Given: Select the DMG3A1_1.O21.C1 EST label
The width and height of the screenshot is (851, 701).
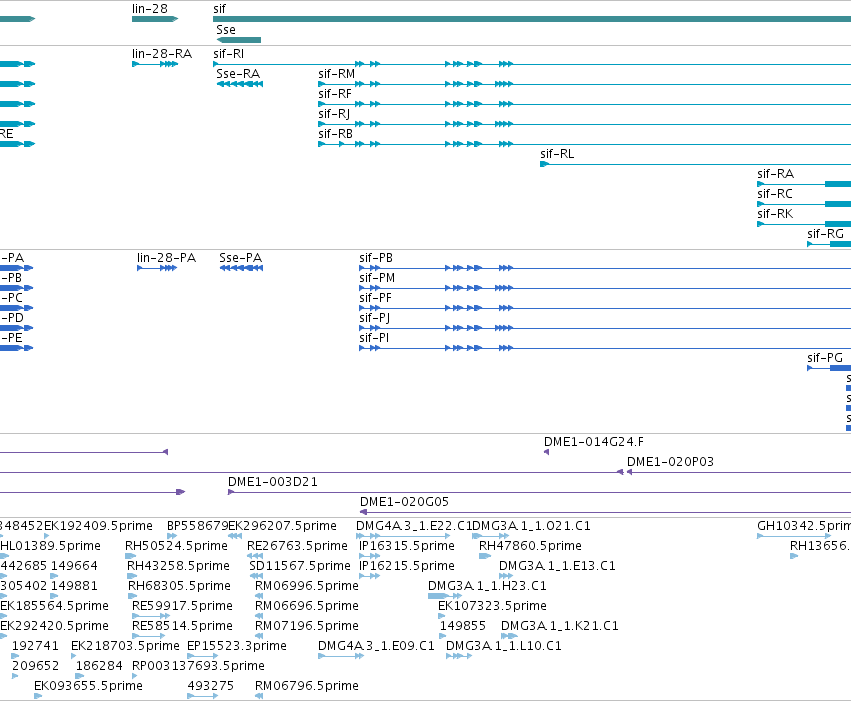Looking at the screenshot, I should (x=531, y=526).
